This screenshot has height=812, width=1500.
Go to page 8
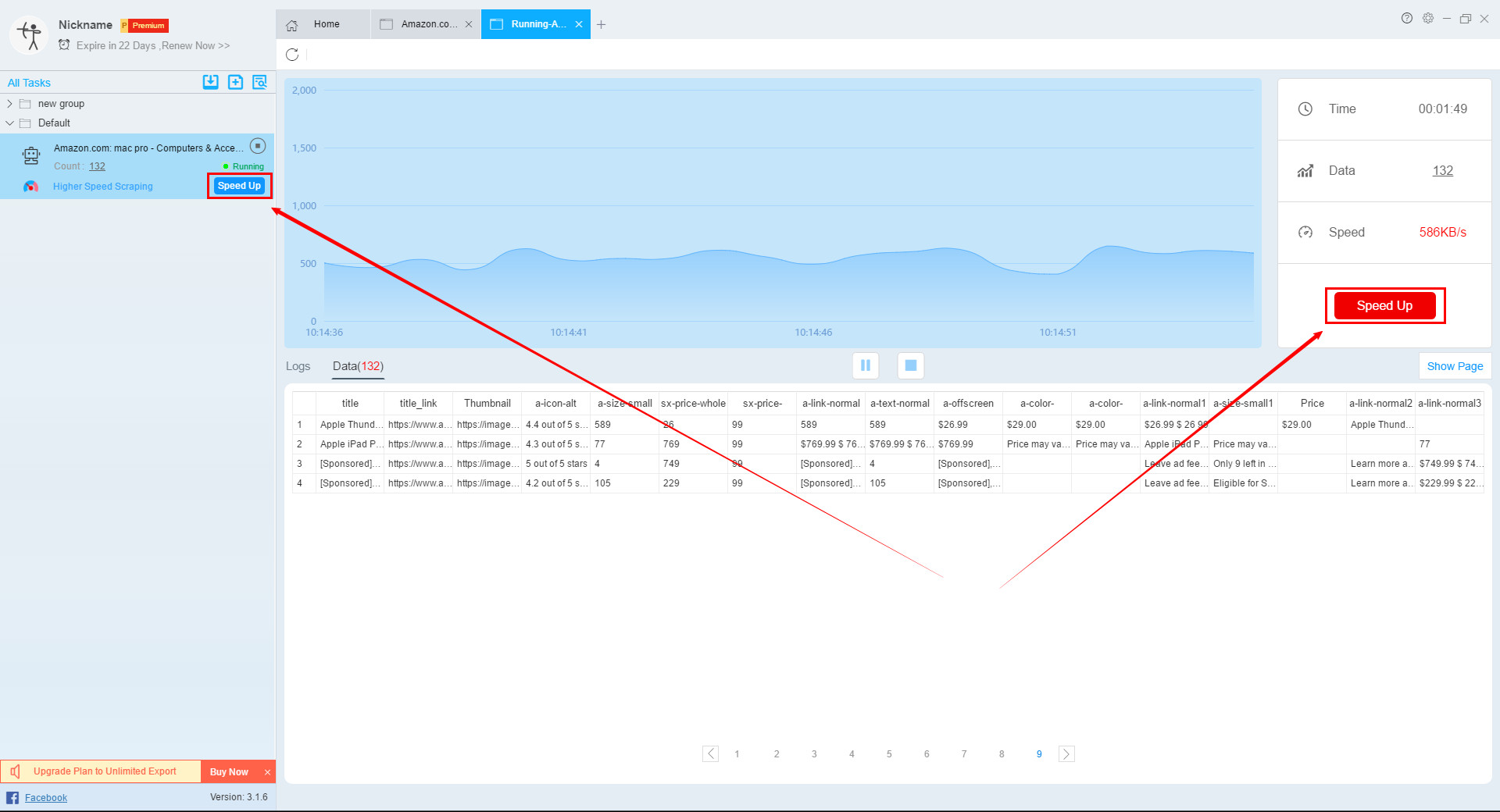coord(1002,754)
